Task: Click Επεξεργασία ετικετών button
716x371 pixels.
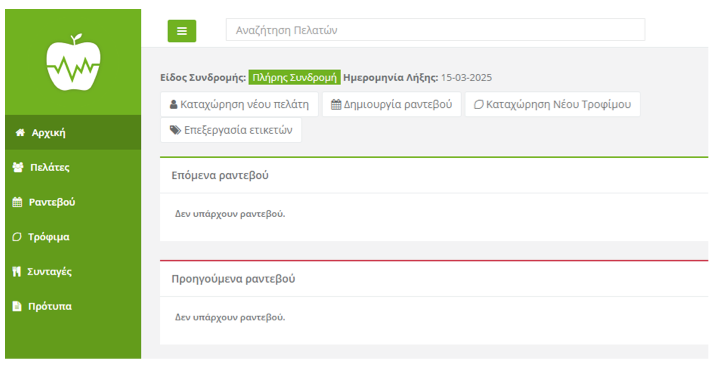Action: 231,130
